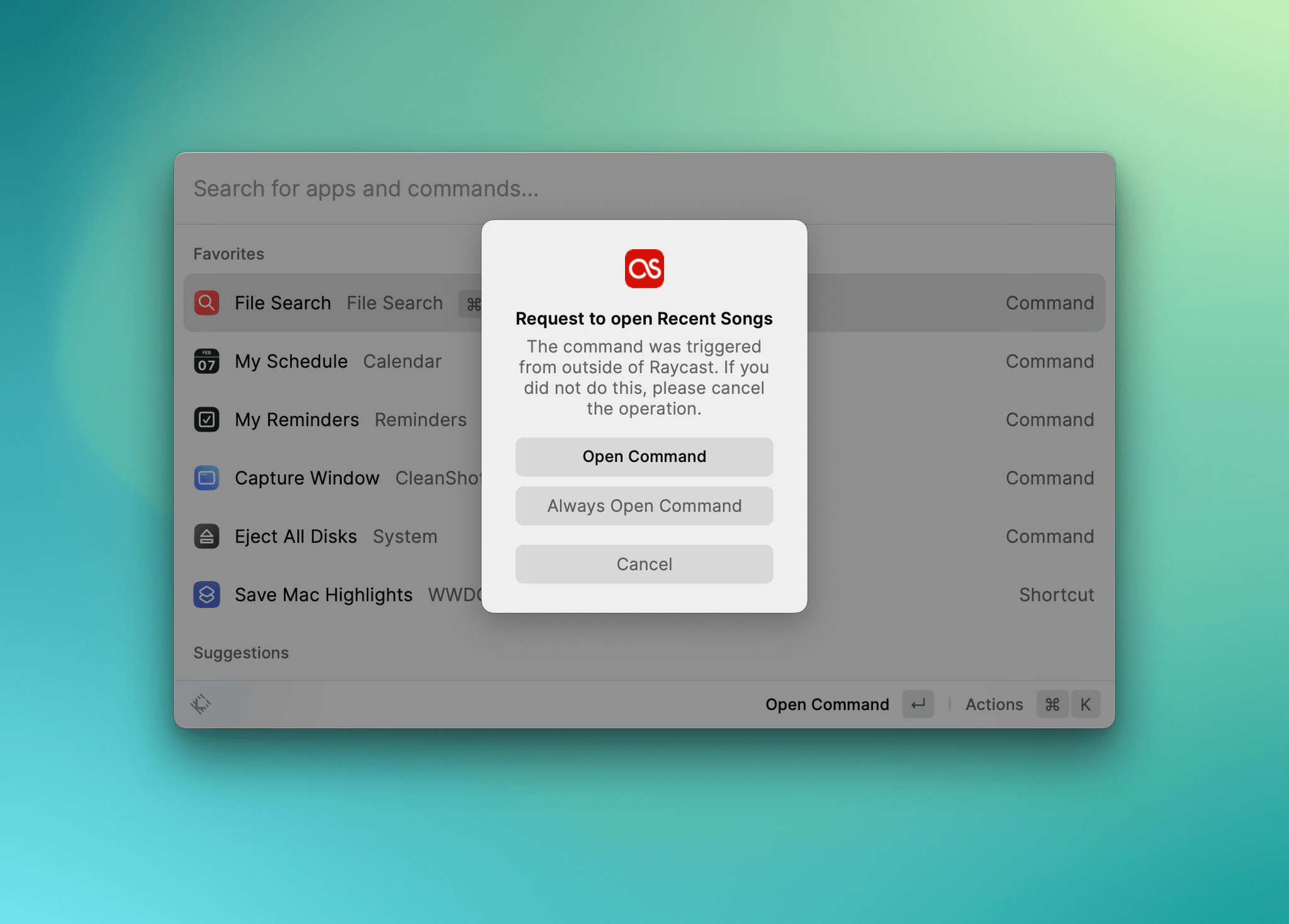Image resolution: width=1289 pixels, height=924 pixels.
Task: Open the Actions menu in the footer
Action: tap(994, 704)
